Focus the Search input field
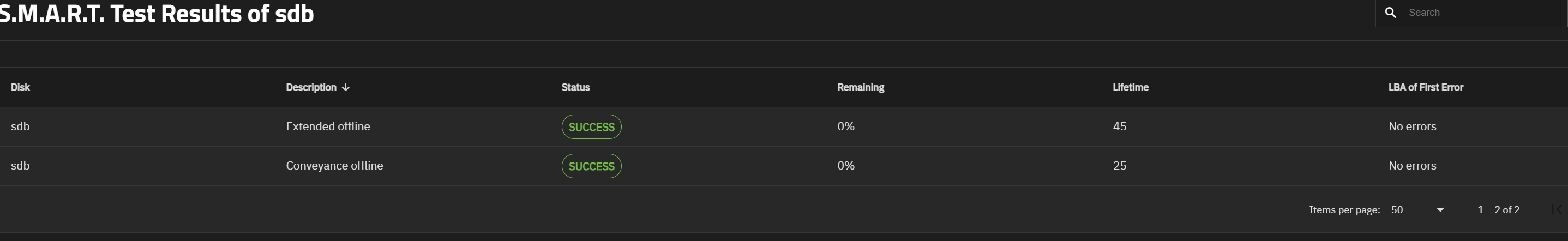Image resolution: width=1568 pixels, height=241 pixels. 1480,12
